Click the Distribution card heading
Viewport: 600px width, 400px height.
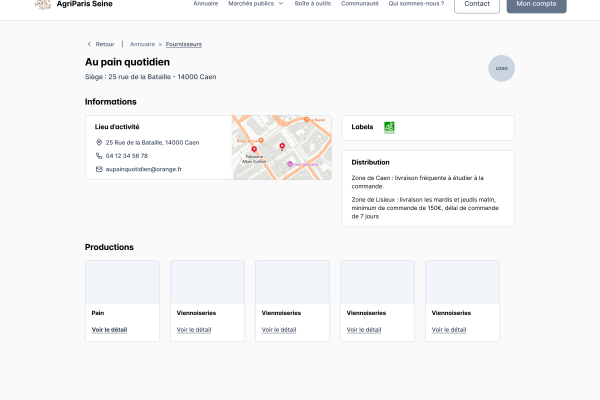[370, 162]
